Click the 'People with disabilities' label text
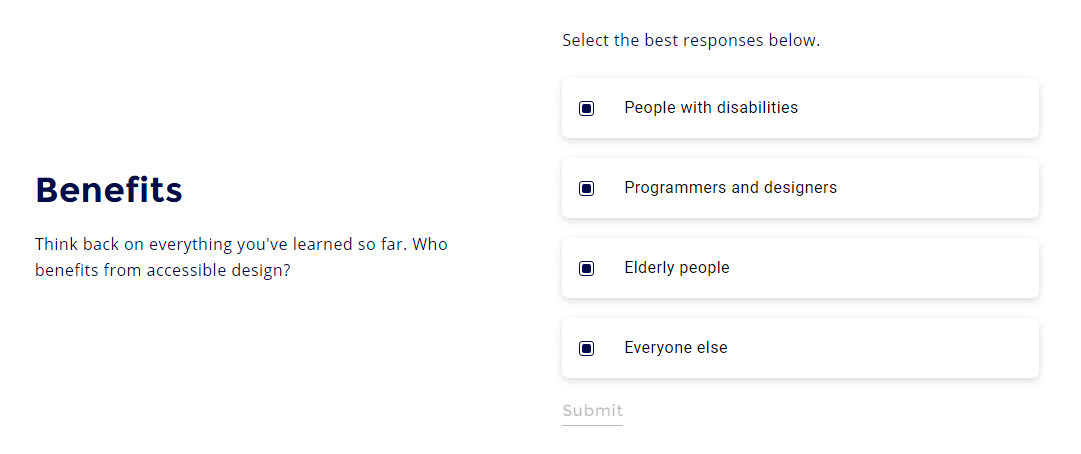Image resolution: width=1081 pixels, height=454 pixels. click(710, 108)
